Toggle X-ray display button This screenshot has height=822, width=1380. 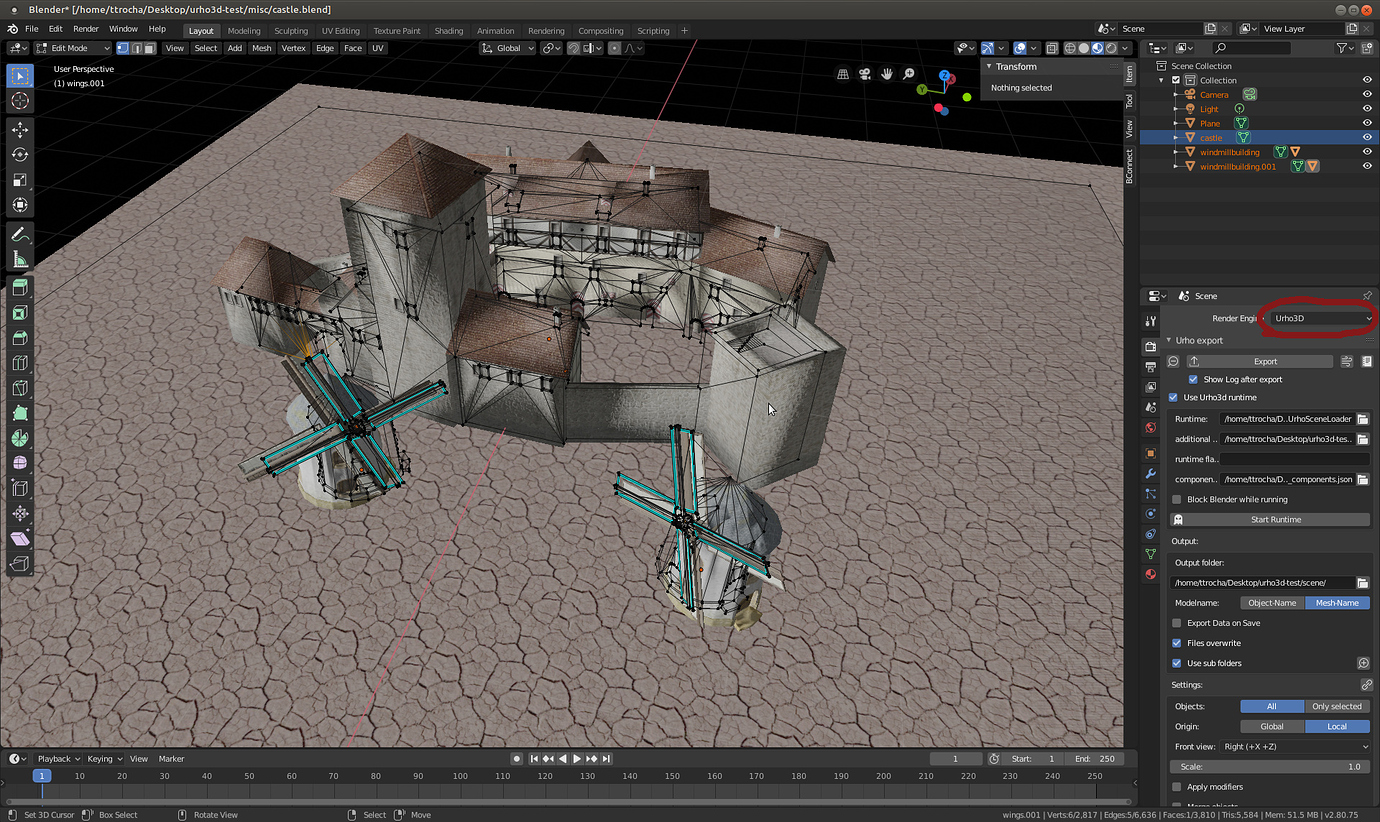(1052, 48)
